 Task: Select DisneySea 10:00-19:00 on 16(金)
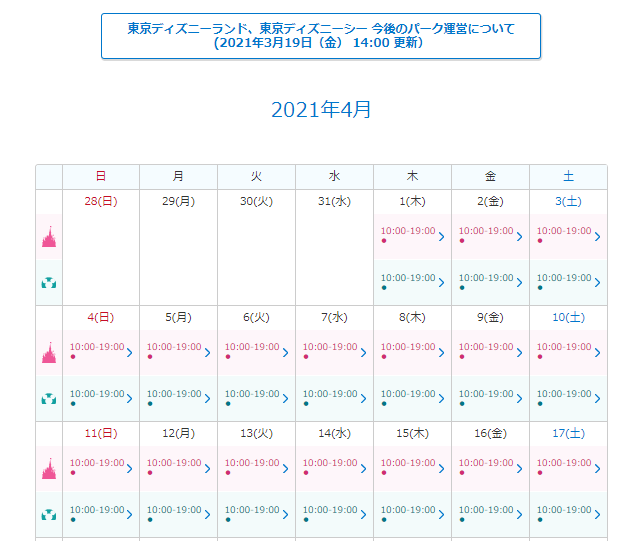click(486, 510)
